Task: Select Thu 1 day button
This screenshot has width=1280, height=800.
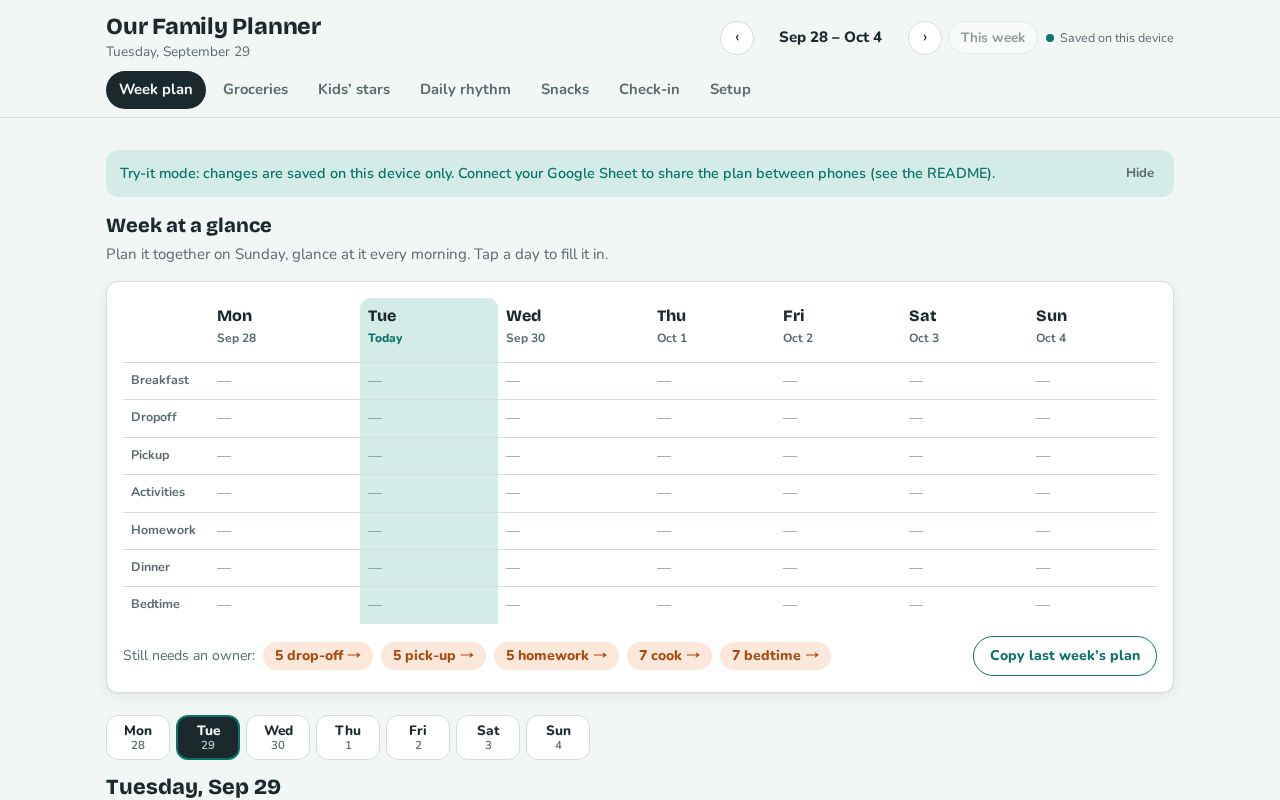Action: (348, 737)
